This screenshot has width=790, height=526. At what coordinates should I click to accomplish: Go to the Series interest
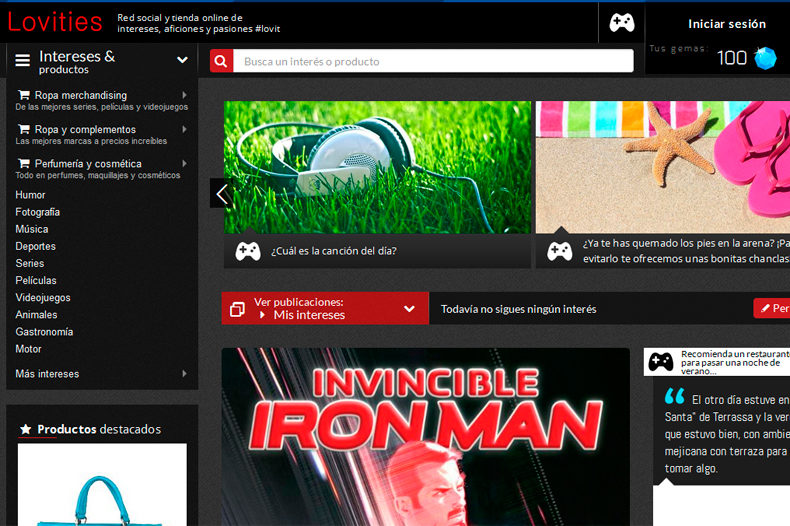coord(30,264)
